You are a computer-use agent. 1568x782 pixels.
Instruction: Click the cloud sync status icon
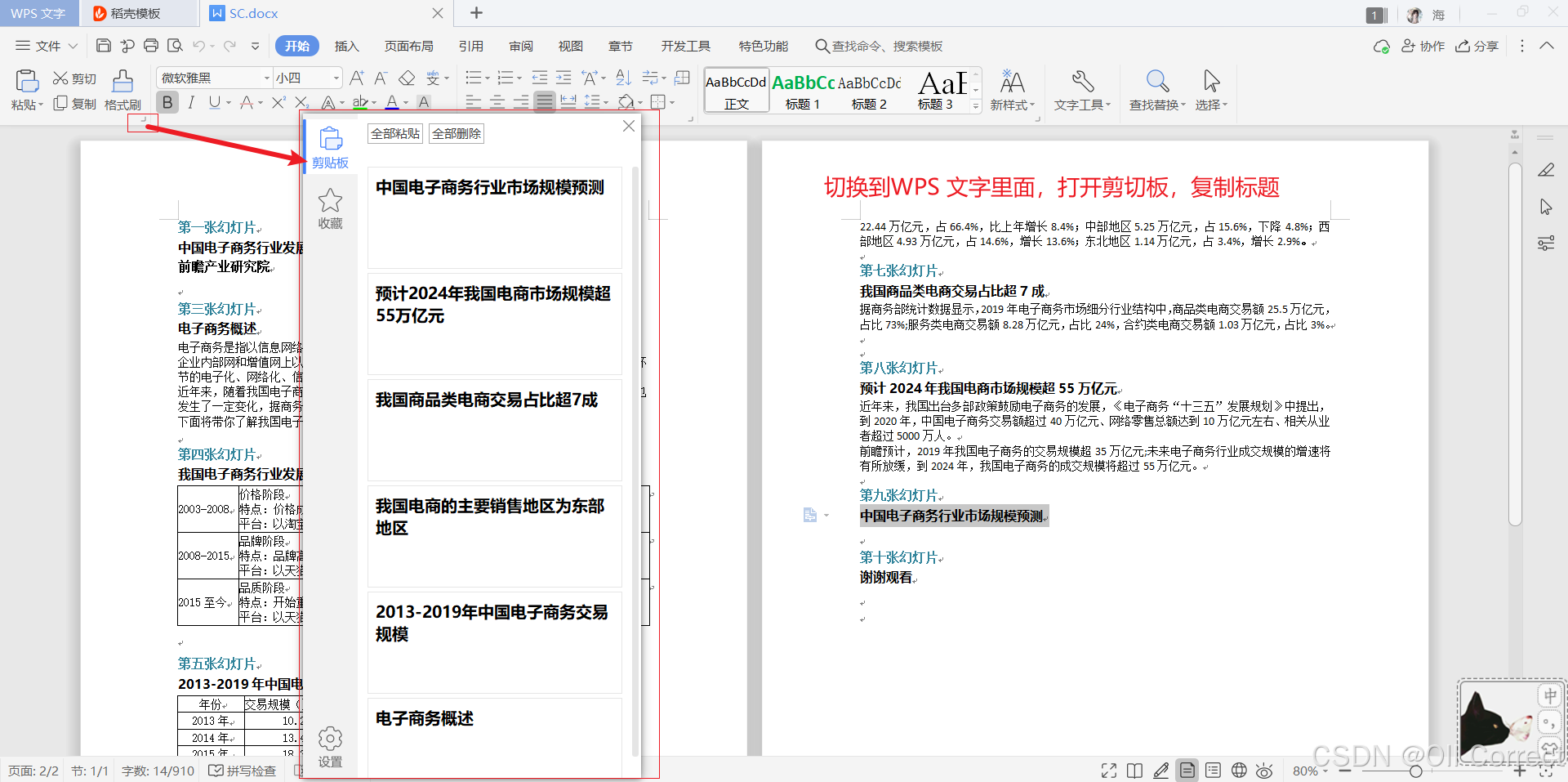[x=1382, y=47]
